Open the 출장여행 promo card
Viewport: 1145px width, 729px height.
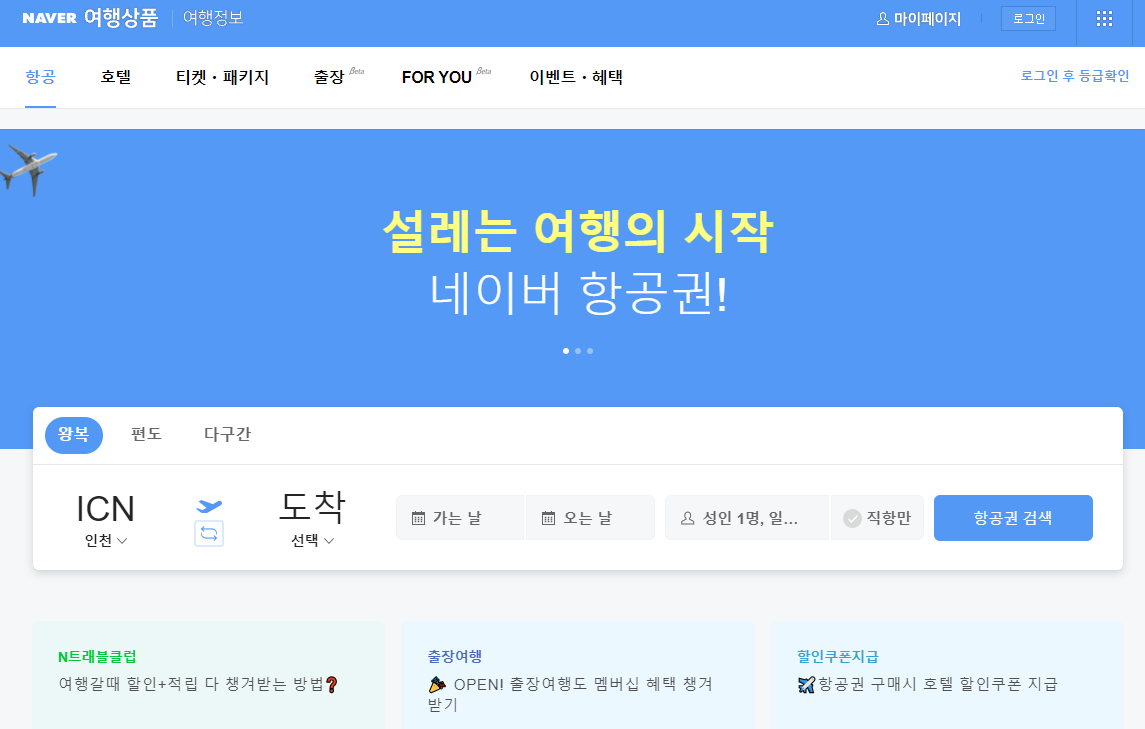(578, 676)
